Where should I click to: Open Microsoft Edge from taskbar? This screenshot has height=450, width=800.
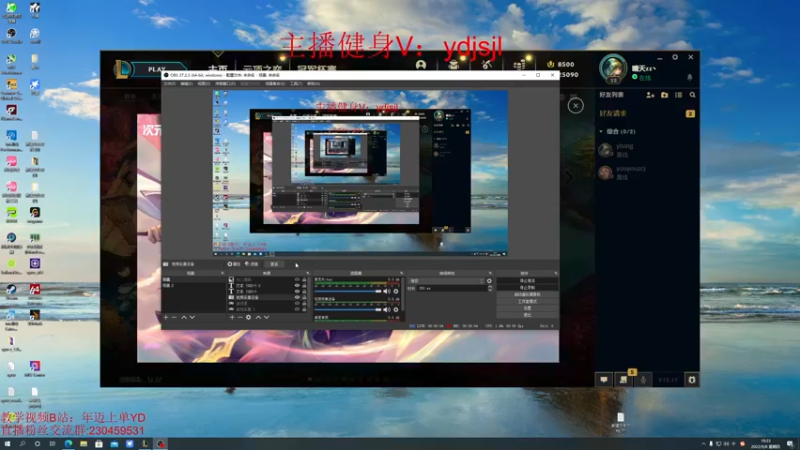coord(68,444)
